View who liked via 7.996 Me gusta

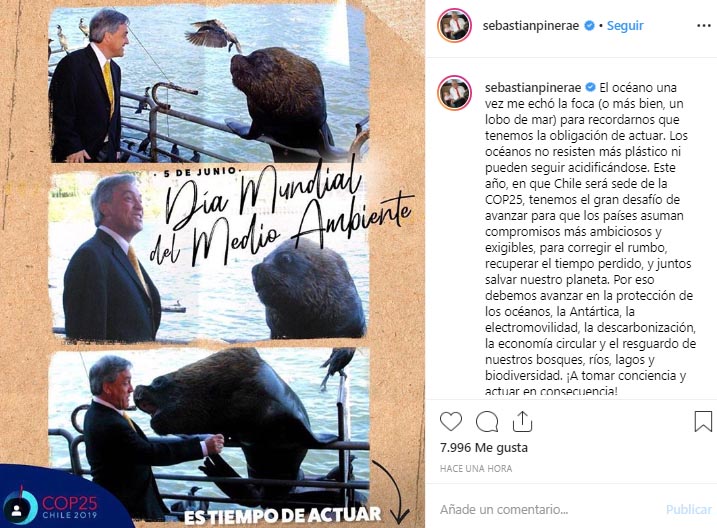click(x=484, y=448)
